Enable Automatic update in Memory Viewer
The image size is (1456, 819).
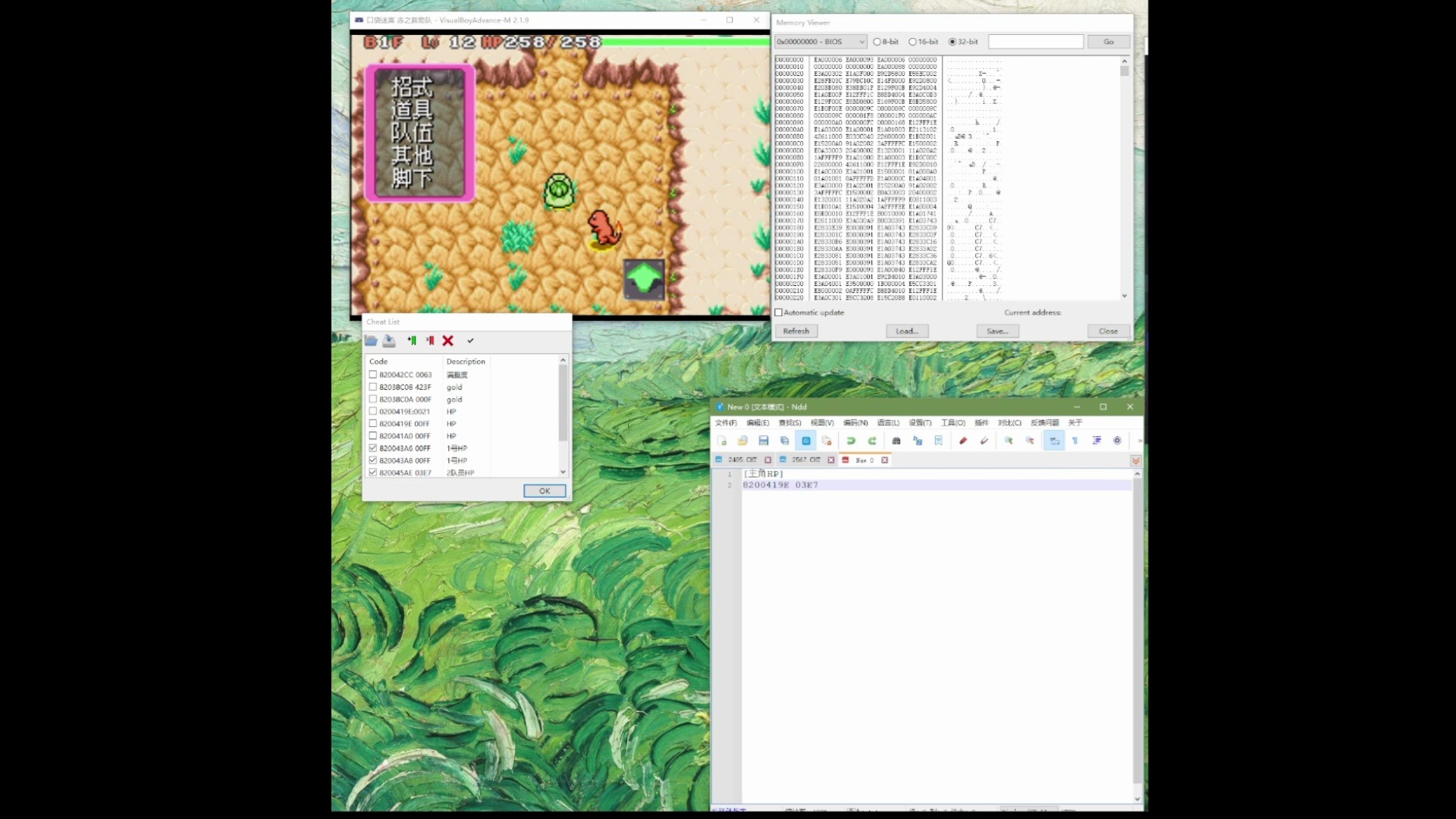tap(779, 312)
